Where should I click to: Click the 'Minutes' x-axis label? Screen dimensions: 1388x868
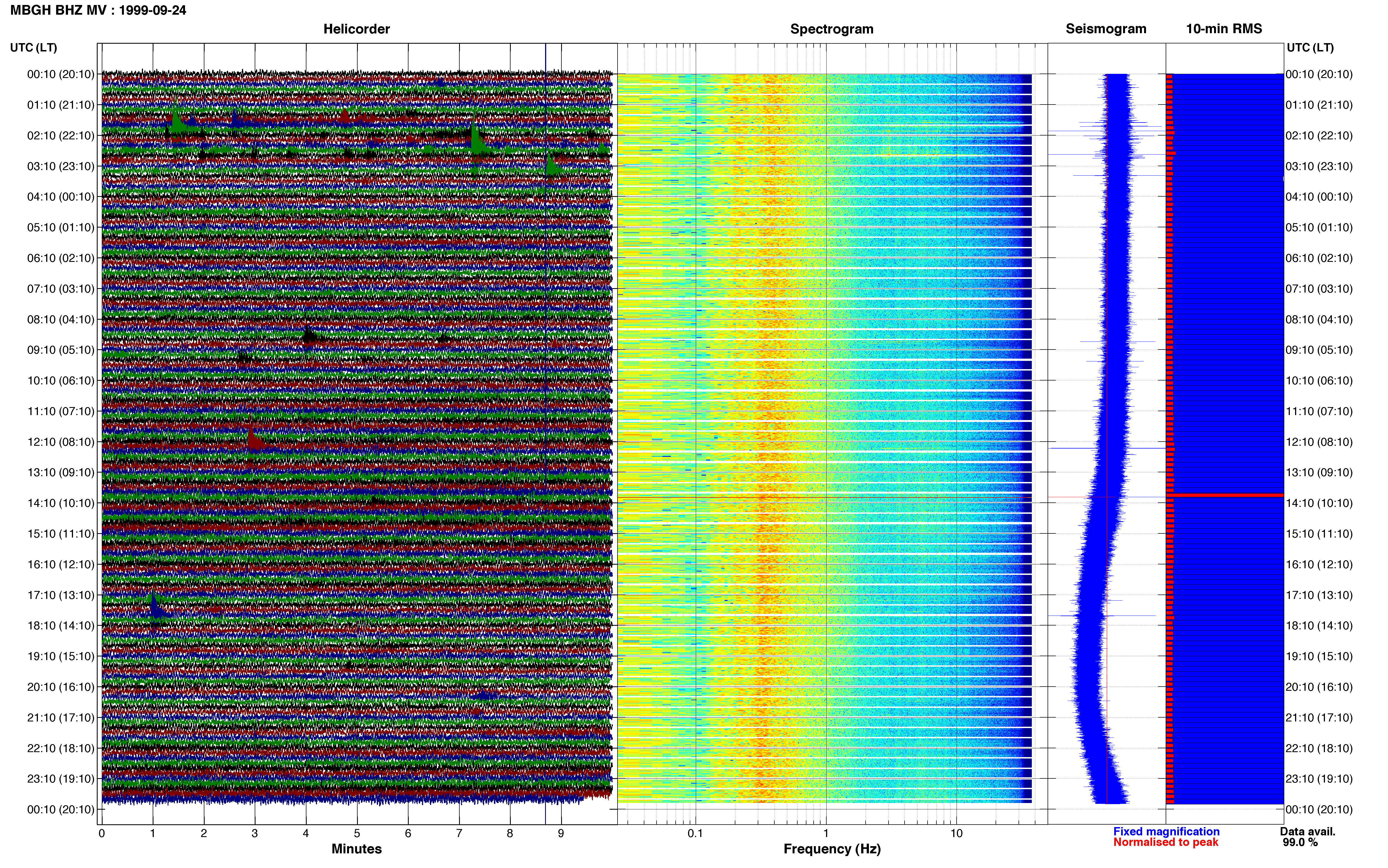[x=356, y=848]
